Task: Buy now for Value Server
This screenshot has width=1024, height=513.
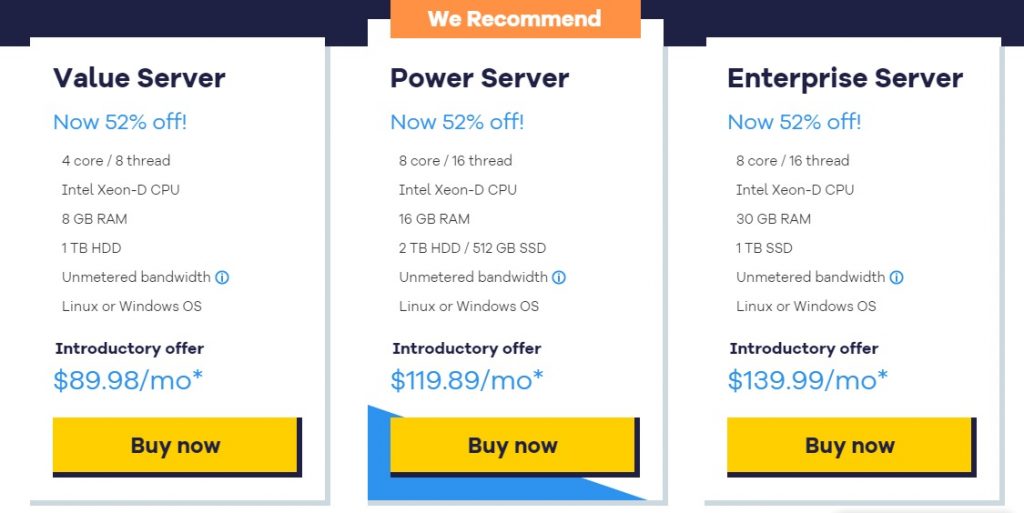Action: click(175, 445)
